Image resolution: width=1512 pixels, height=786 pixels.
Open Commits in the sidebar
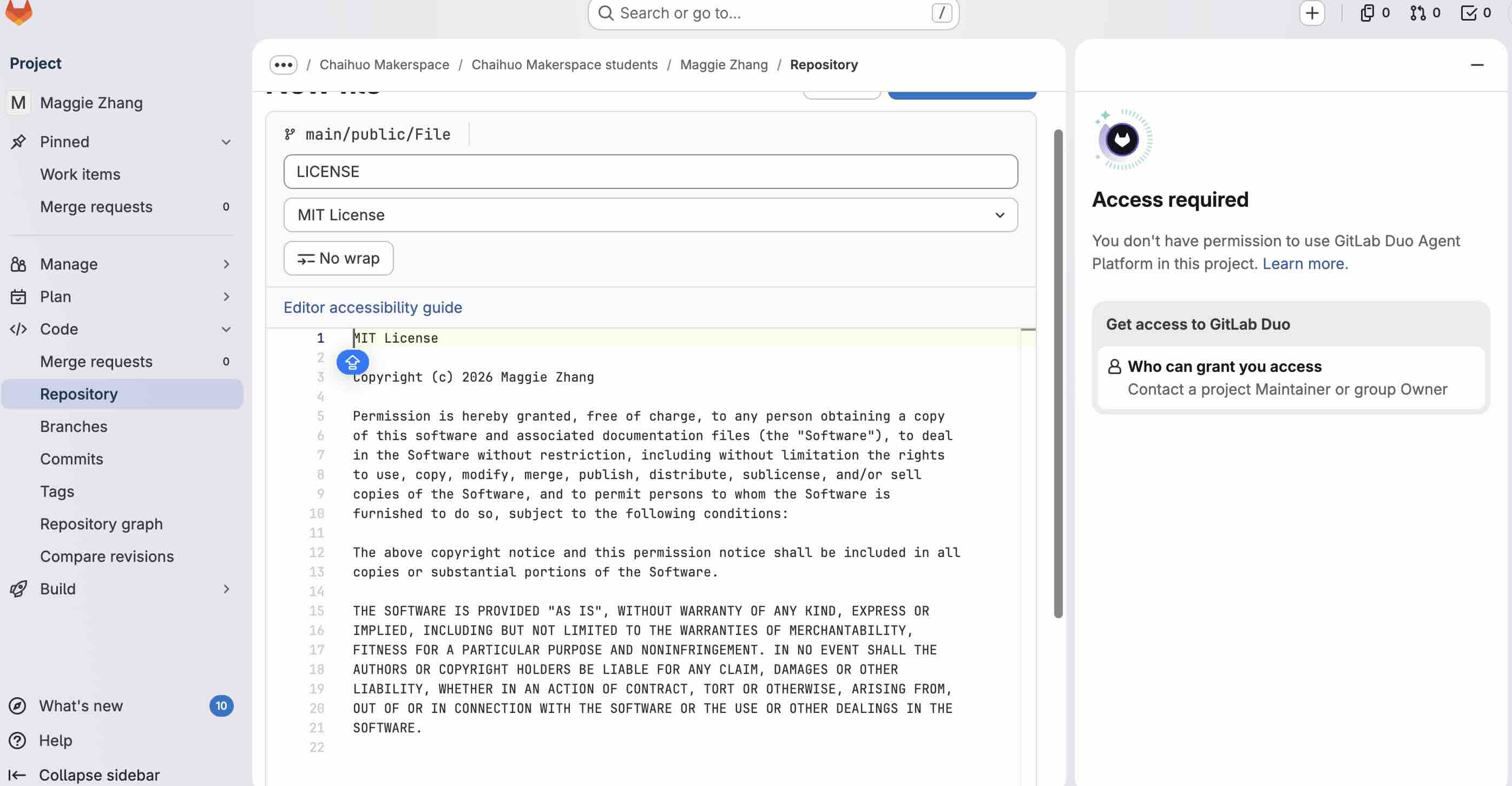click(x=122, y=459)
